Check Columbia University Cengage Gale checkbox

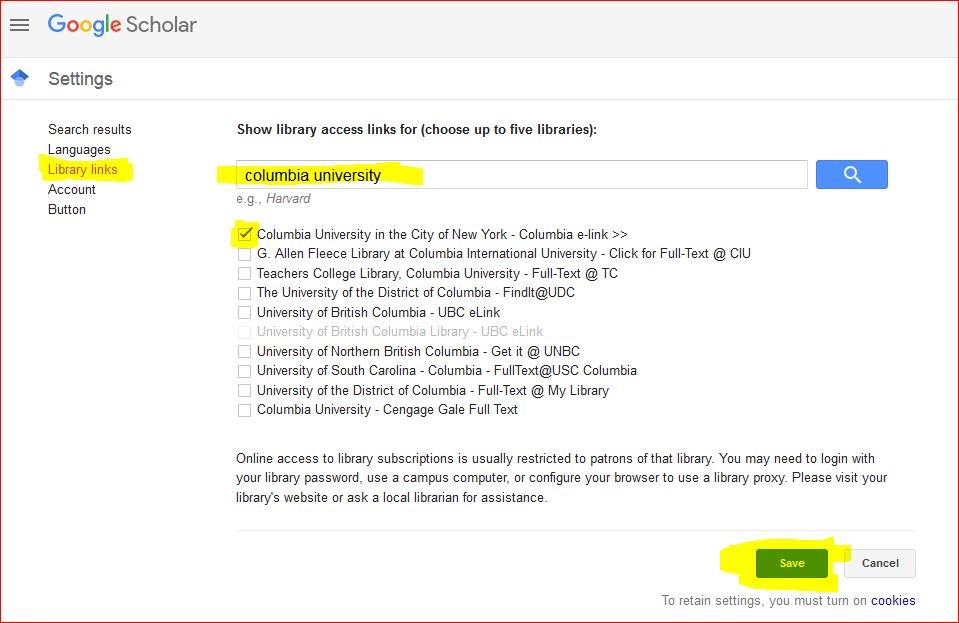point(245,410)
